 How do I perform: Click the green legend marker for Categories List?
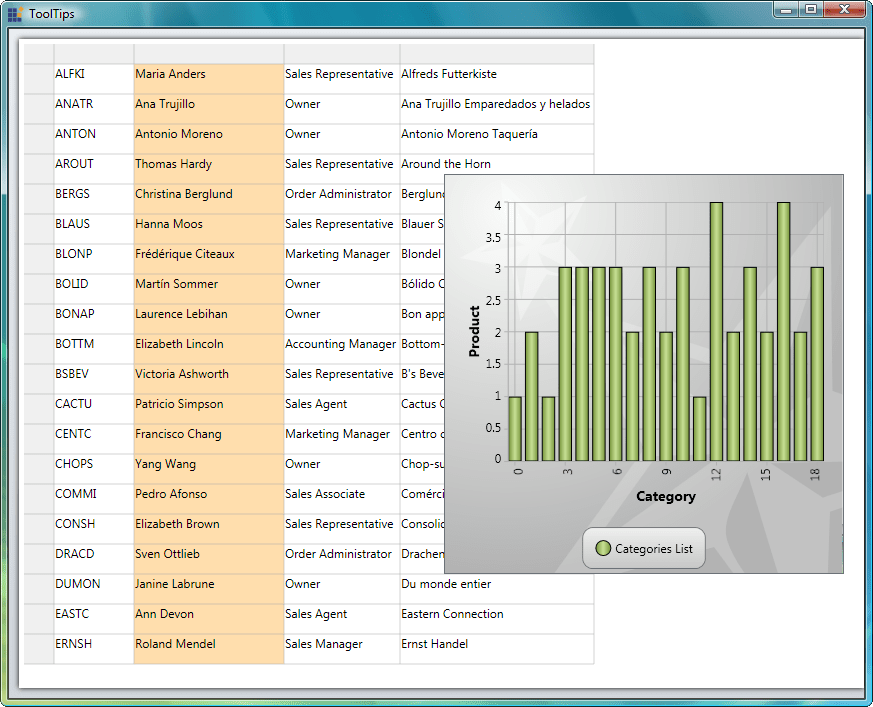coord(603,548)
